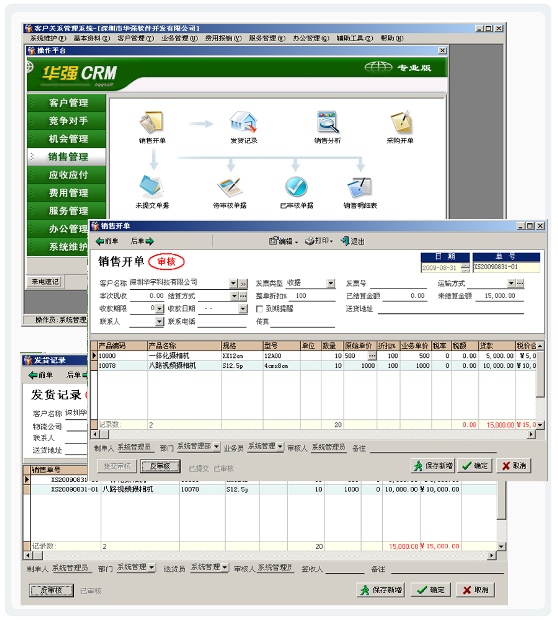The image size is (558, 620).
Task: Click the 送货地址 input field in 销售开单
Action: (451, 309)
